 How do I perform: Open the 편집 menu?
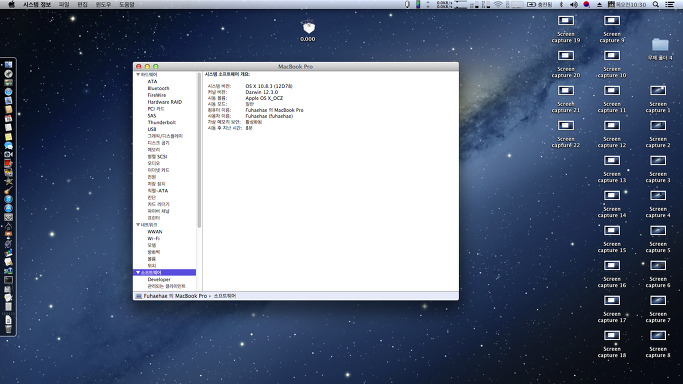tap(82, 4)
